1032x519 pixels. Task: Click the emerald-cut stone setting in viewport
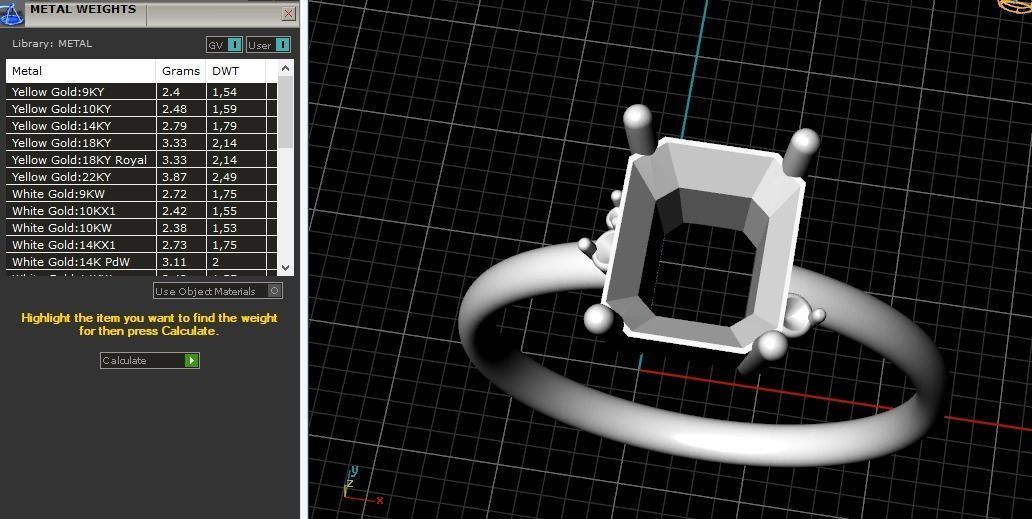click(x=704, y=243)
